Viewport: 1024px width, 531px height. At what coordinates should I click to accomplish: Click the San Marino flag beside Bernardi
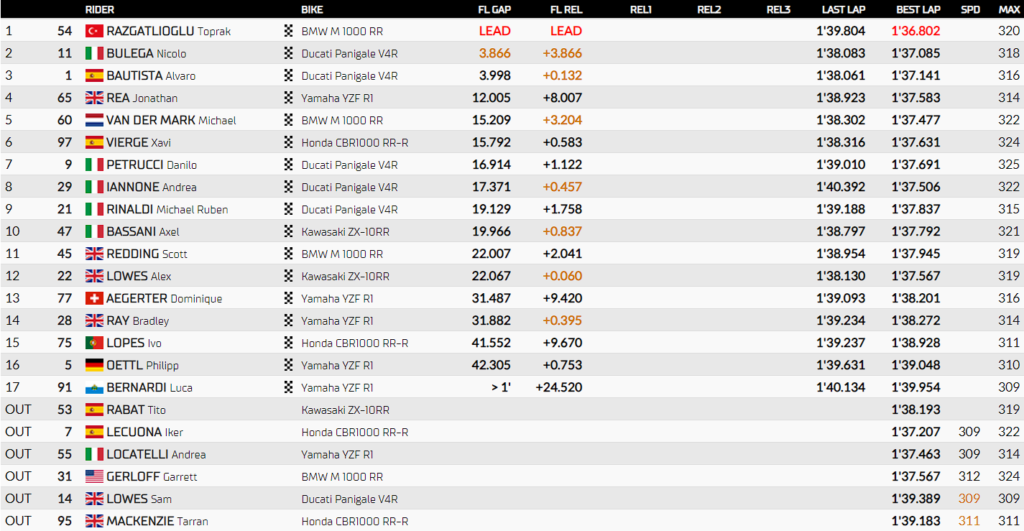[95, 387]
